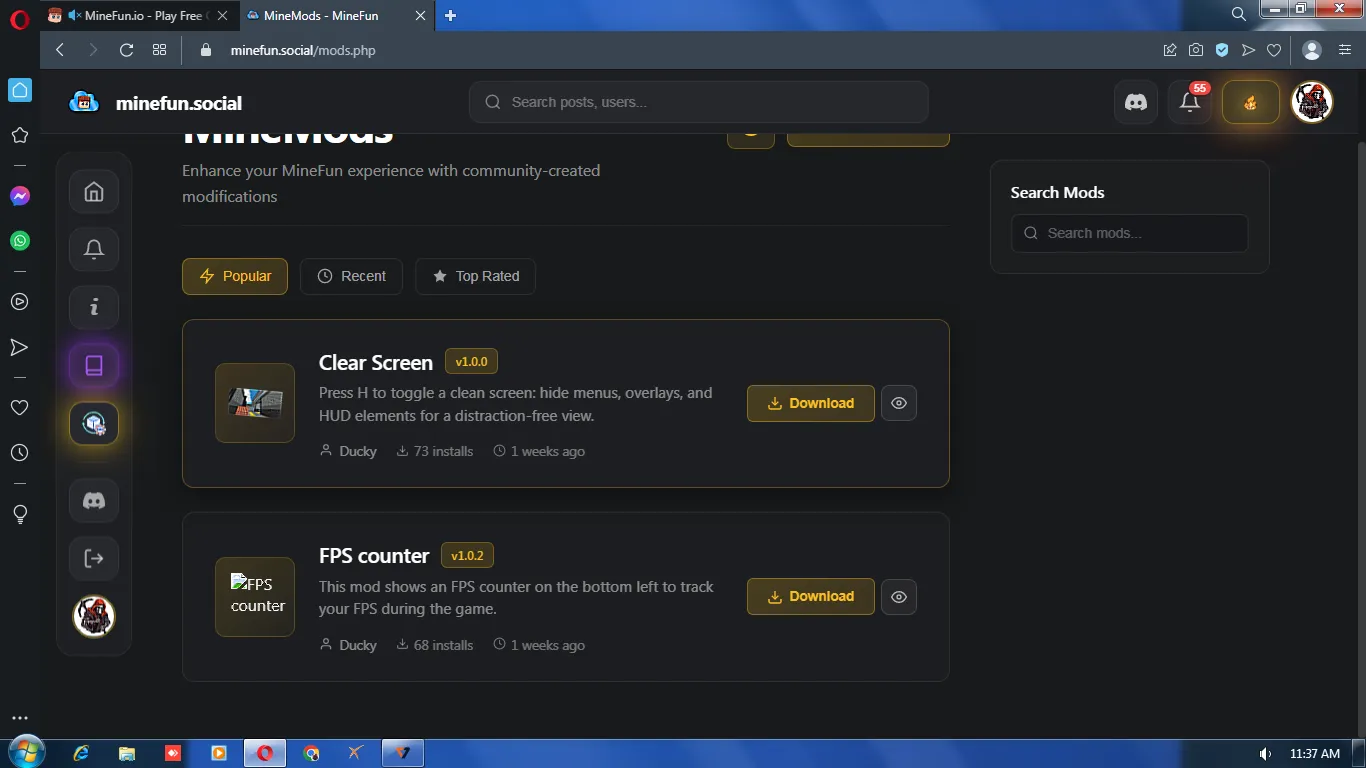This screenshot has width=1366, height=768.
Task: Download the FPS counter mod
Action: [x=811, y=596]
